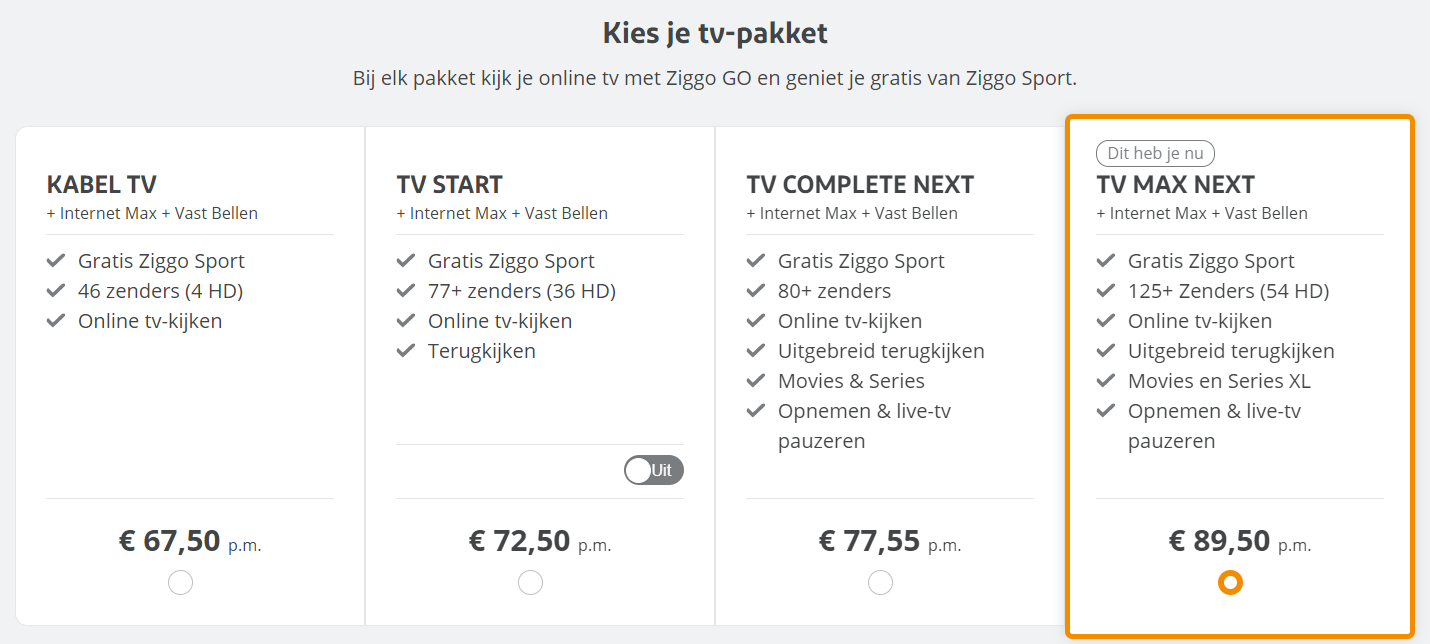This screenshot has width=1430, height=644.
Task: Click the € 89,50 price label
Action: pos(1222,540)
